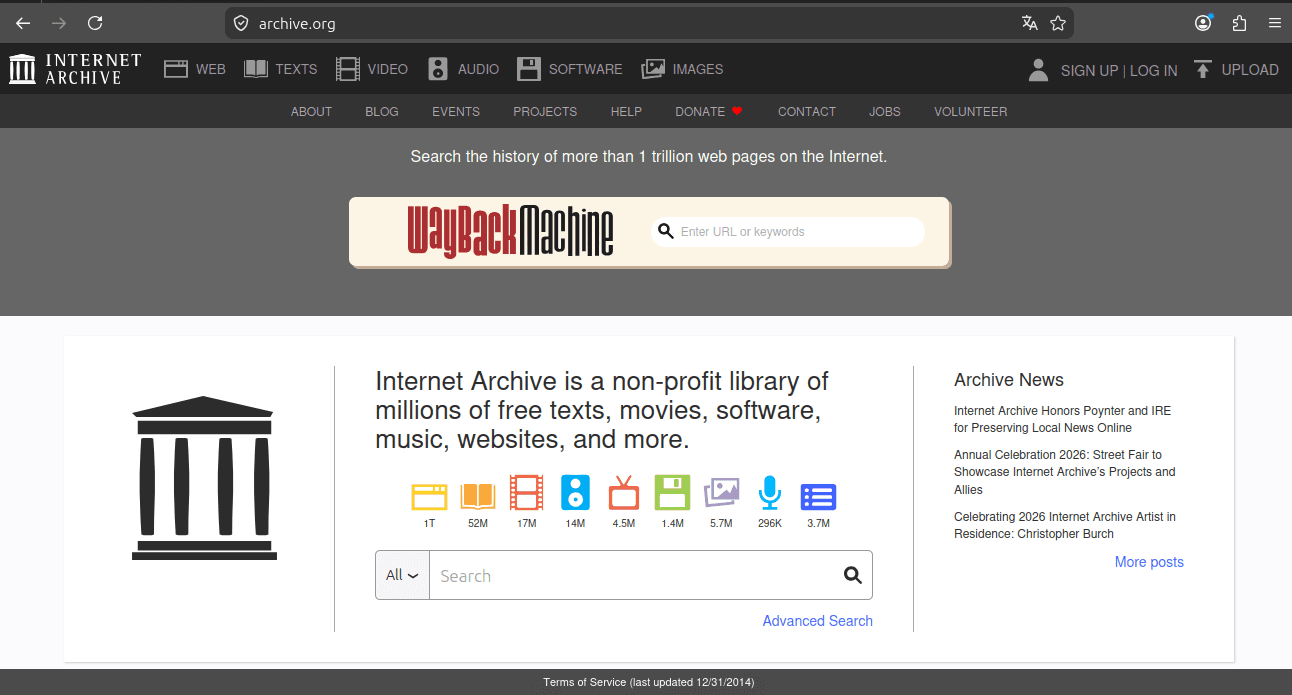The width and height of the screenshot is (1292, 695).
Task: Click the upload arrow icon
Action: pos(1203,69)
